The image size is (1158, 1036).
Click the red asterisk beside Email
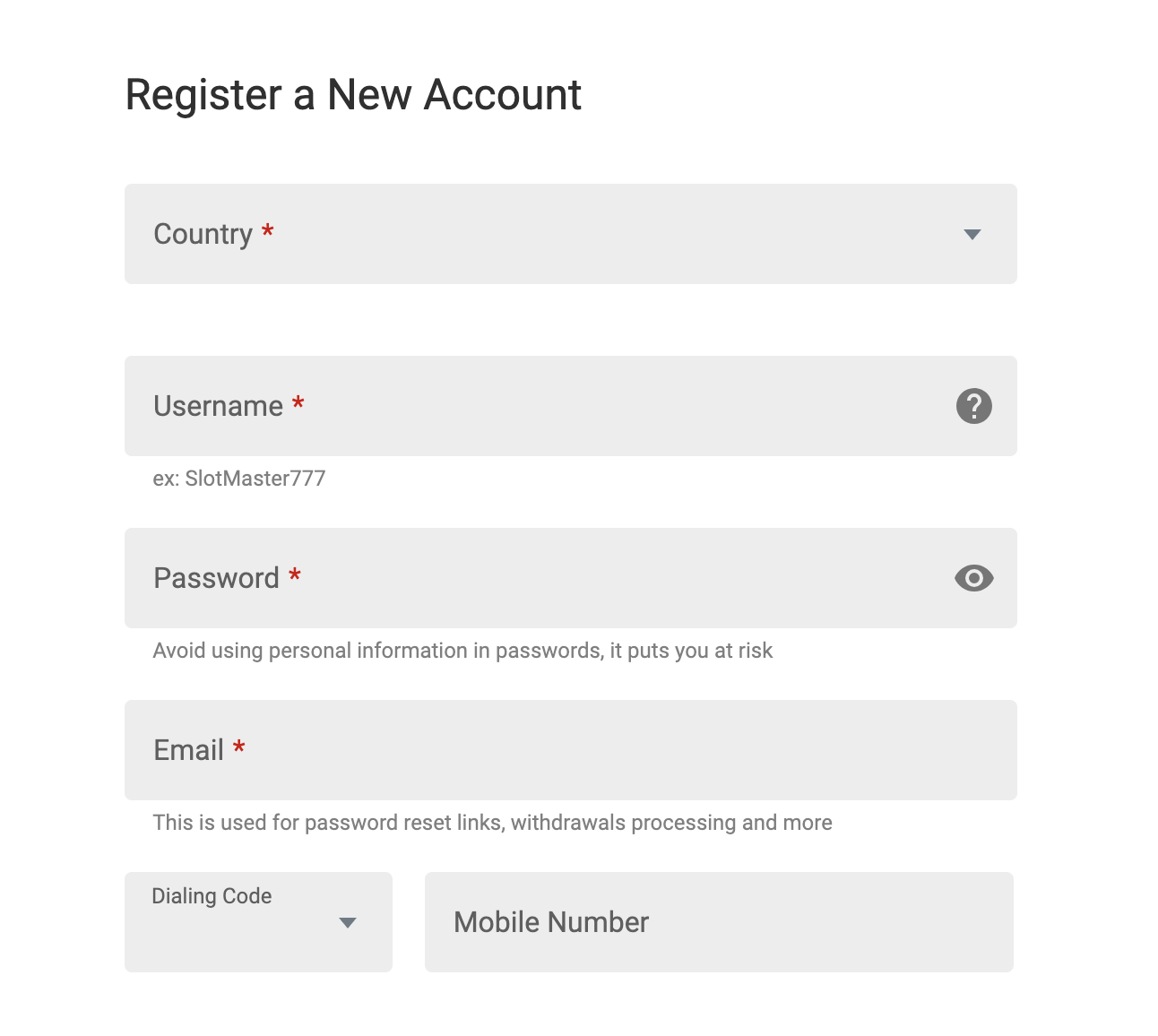(239, 747)
